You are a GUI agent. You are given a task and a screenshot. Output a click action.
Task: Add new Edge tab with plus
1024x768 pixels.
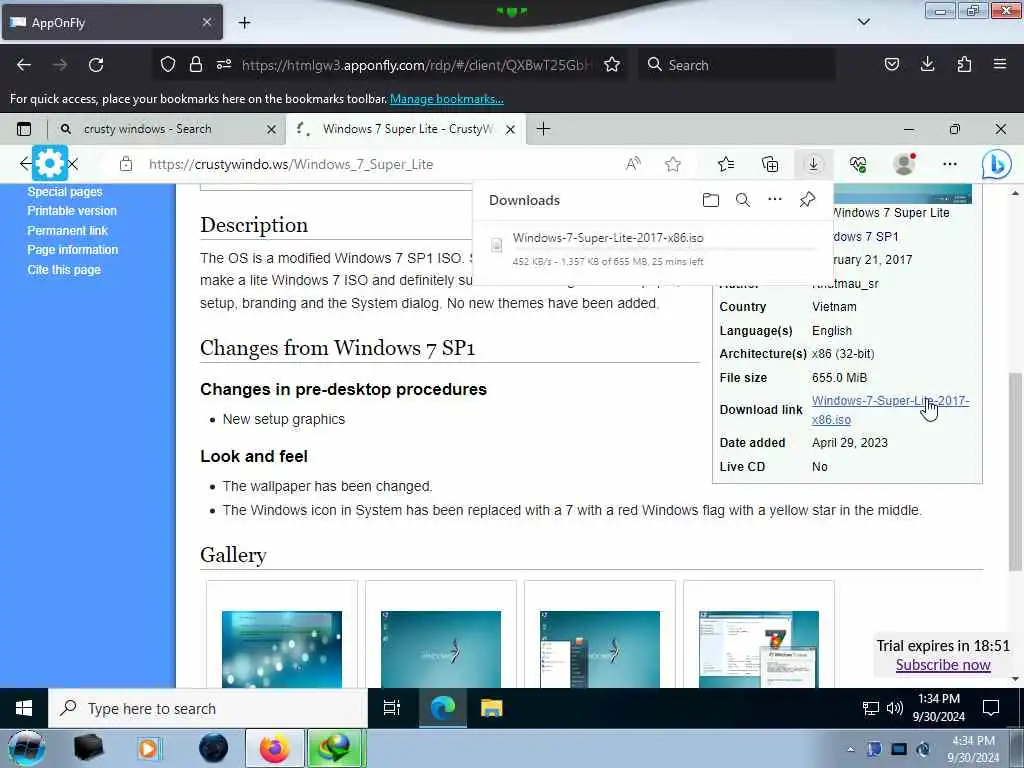543,129
